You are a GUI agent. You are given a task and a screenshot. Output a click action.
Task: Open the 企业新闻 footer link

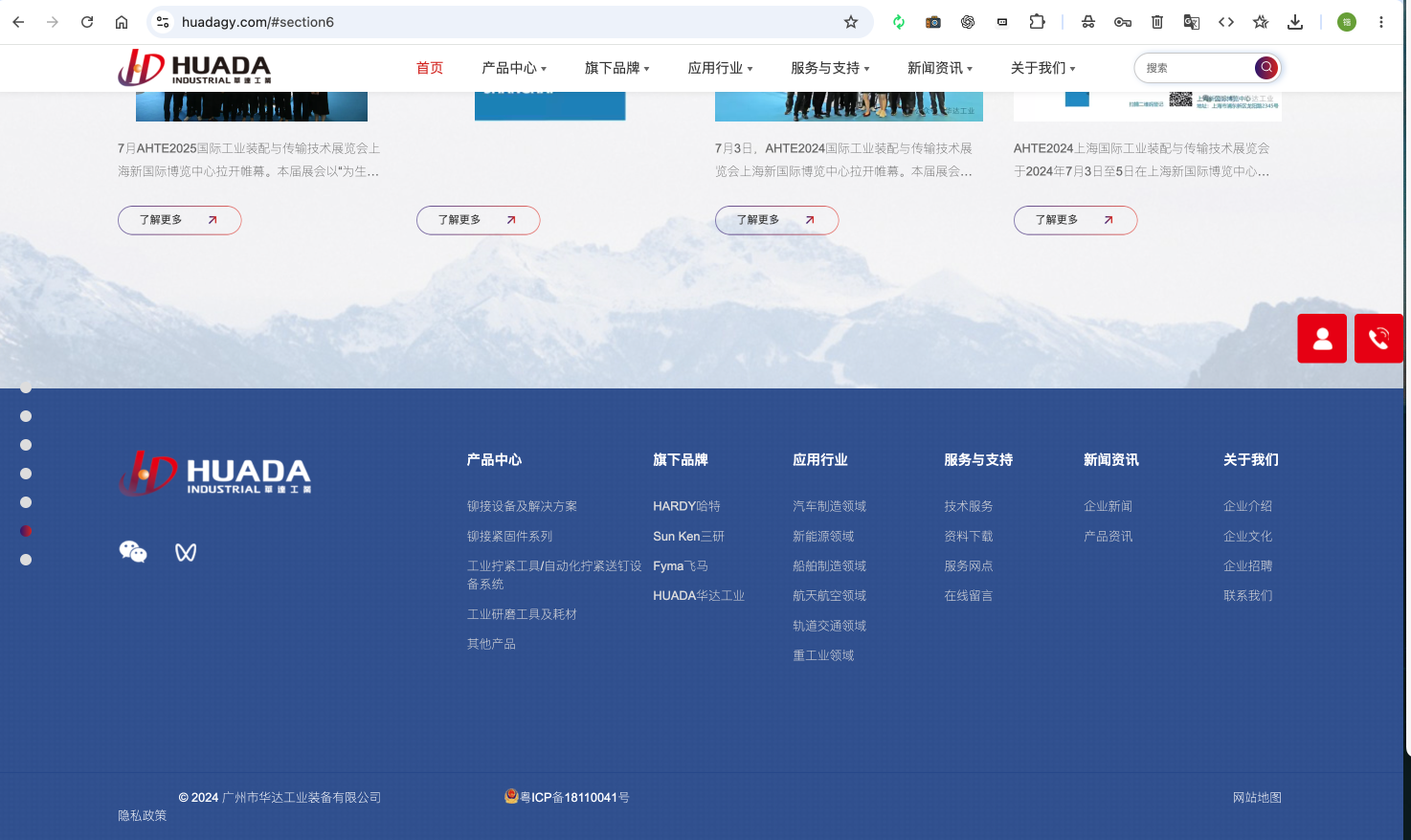pos(1108,506)
